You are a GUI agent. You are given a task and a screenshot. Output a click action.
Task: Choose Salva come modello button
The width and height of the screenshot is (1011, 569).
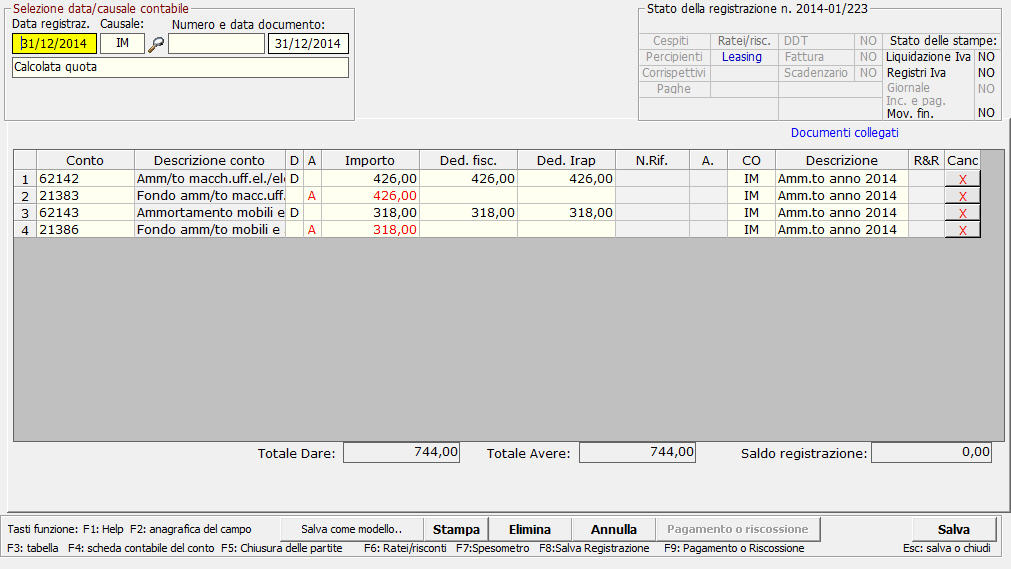pos(351,529)
